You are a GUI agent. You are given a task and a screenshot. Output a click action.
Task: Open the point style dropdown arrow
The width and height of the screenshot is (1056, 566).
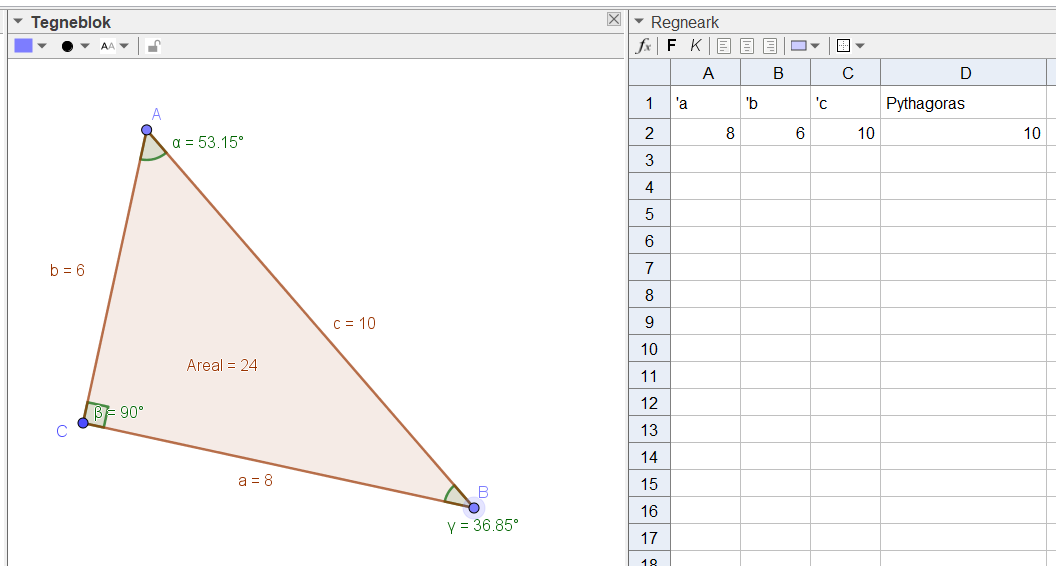(x=85, y=46)
